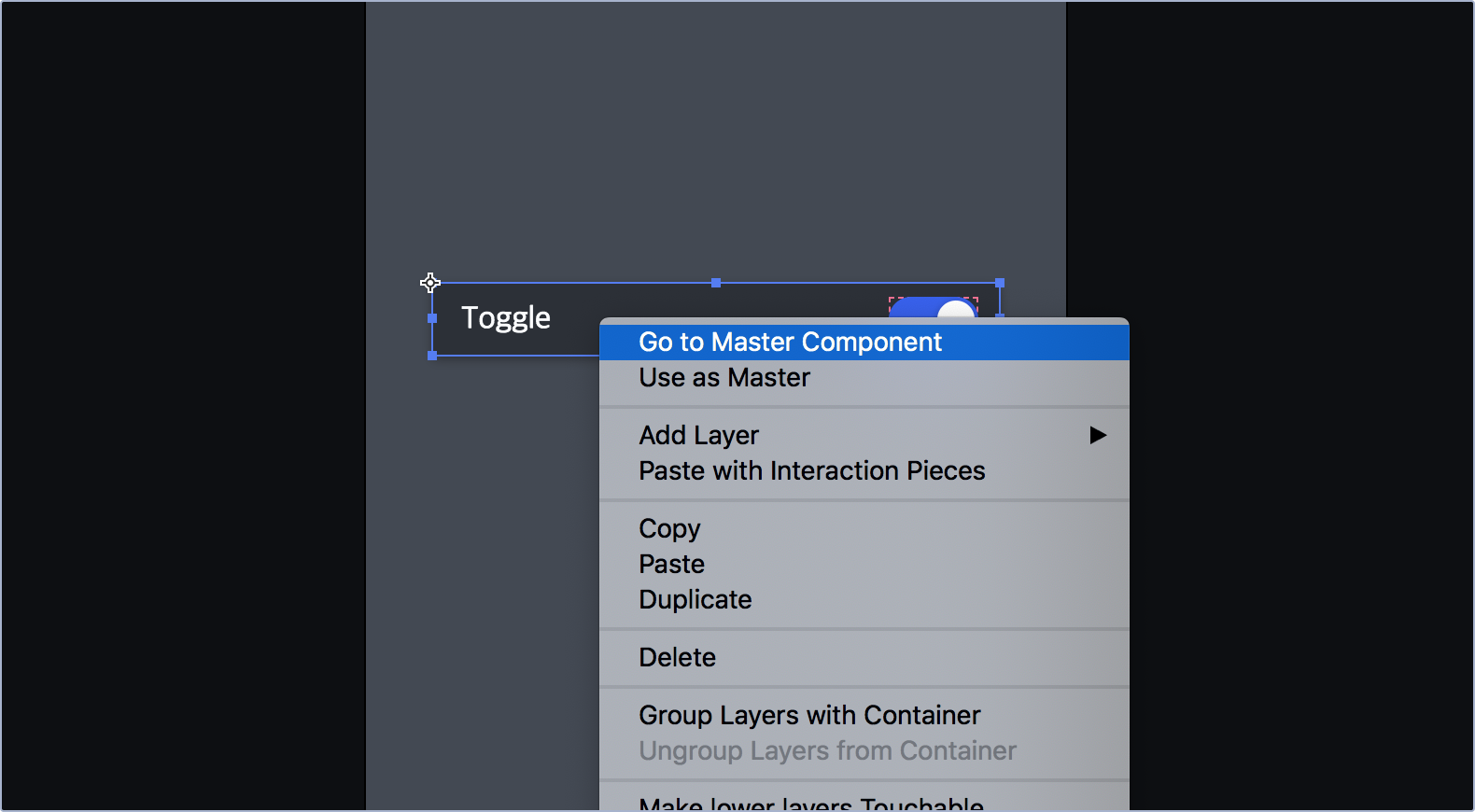This screenshot has height=812, width=1475.
Task: Select the Toggle text label
Action: coord(506,318)
